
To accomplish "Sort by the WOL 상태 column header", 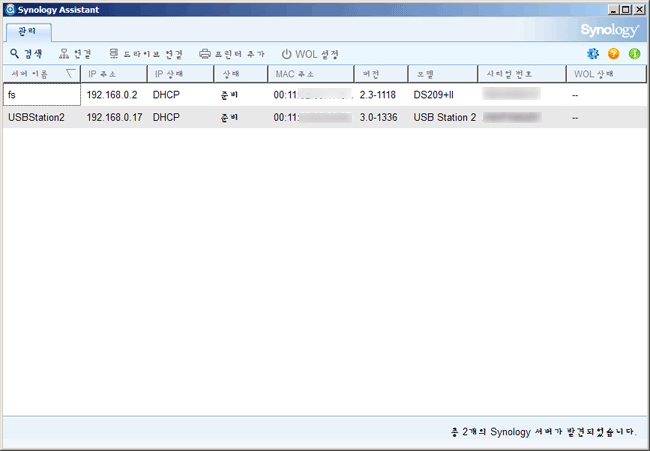I will point(606,74).
